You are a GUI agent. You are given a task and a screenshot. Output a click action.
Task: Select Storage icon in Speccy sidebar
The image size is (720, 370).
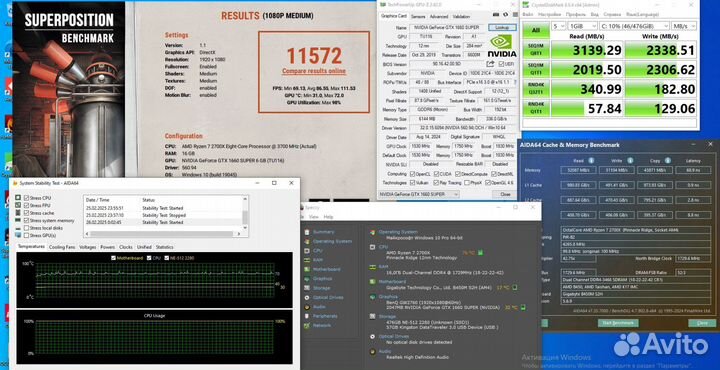[307, 288]
